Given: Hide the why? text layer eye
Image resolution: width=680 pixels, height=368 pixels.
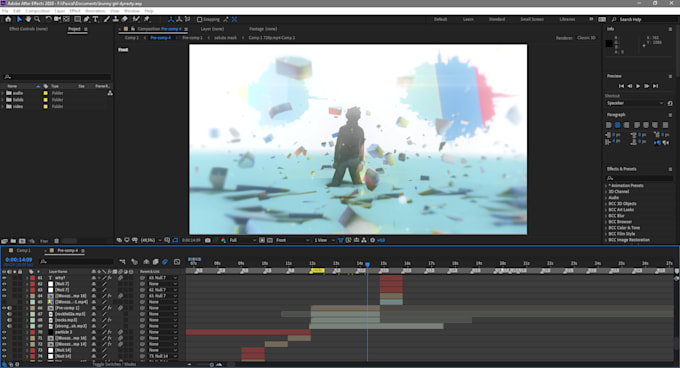Looking at the screenshot, I should (x=4, y=278).
